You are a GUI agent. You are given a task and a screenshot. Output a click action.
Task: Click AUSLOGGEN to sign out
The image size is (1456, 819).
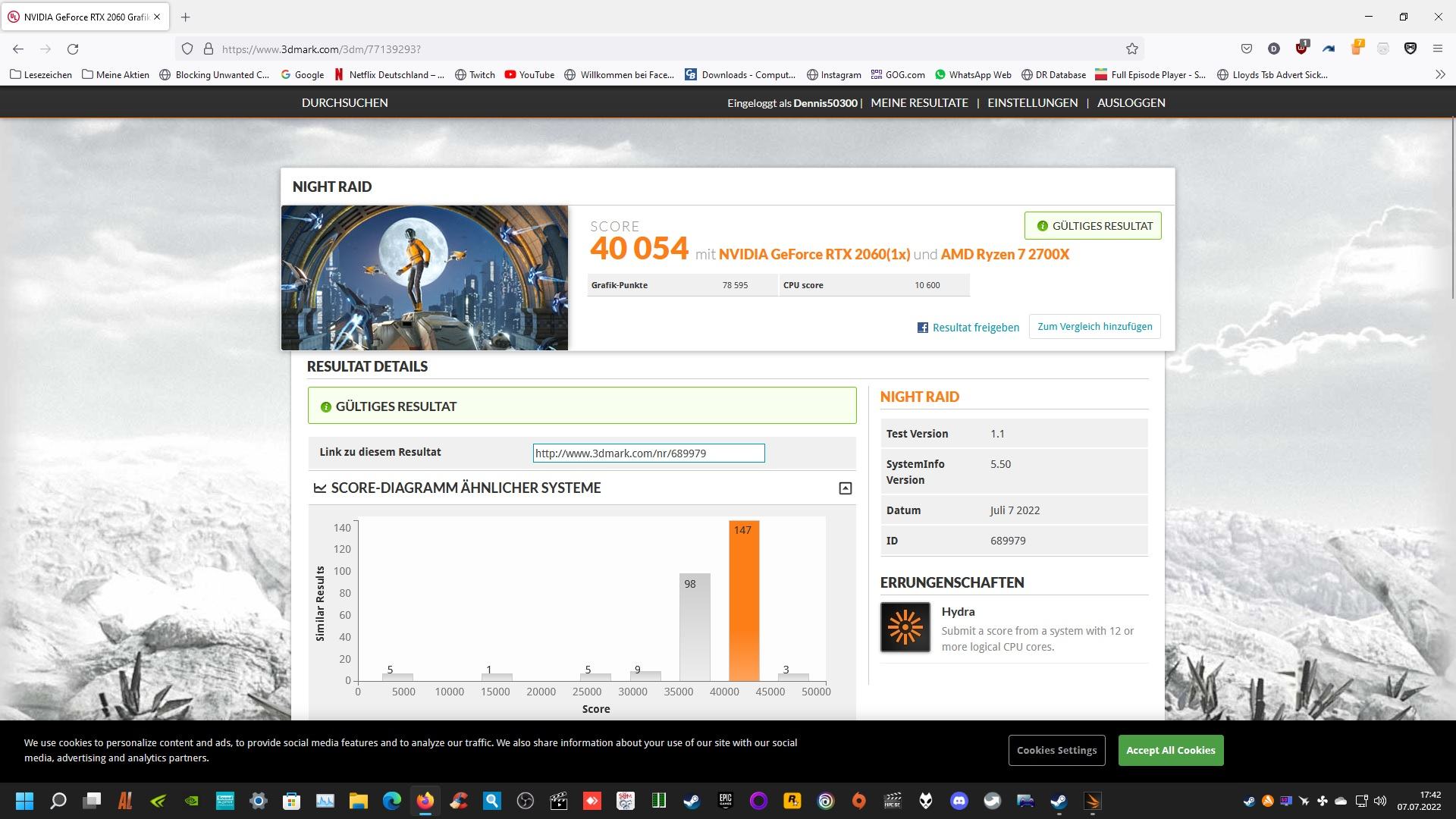(1131, 102)
